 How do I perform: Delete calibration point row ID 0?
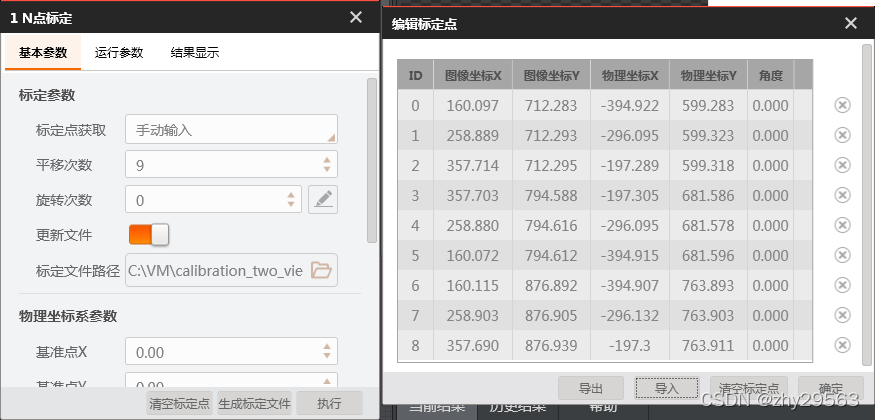tap(842, 105)
